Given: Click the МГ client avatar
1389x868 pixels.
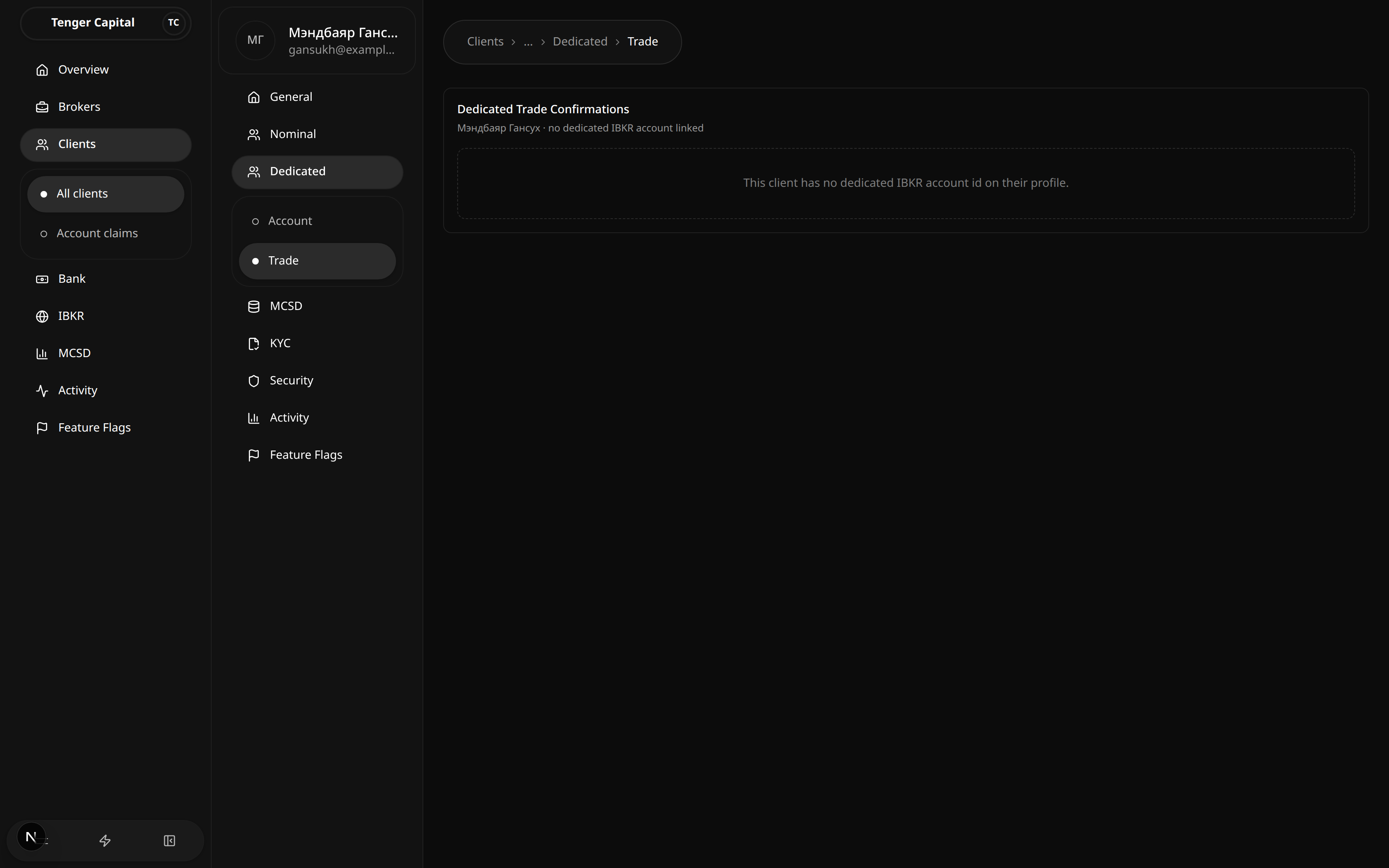Looking at the screenshot, I should [x=255, y=40].
